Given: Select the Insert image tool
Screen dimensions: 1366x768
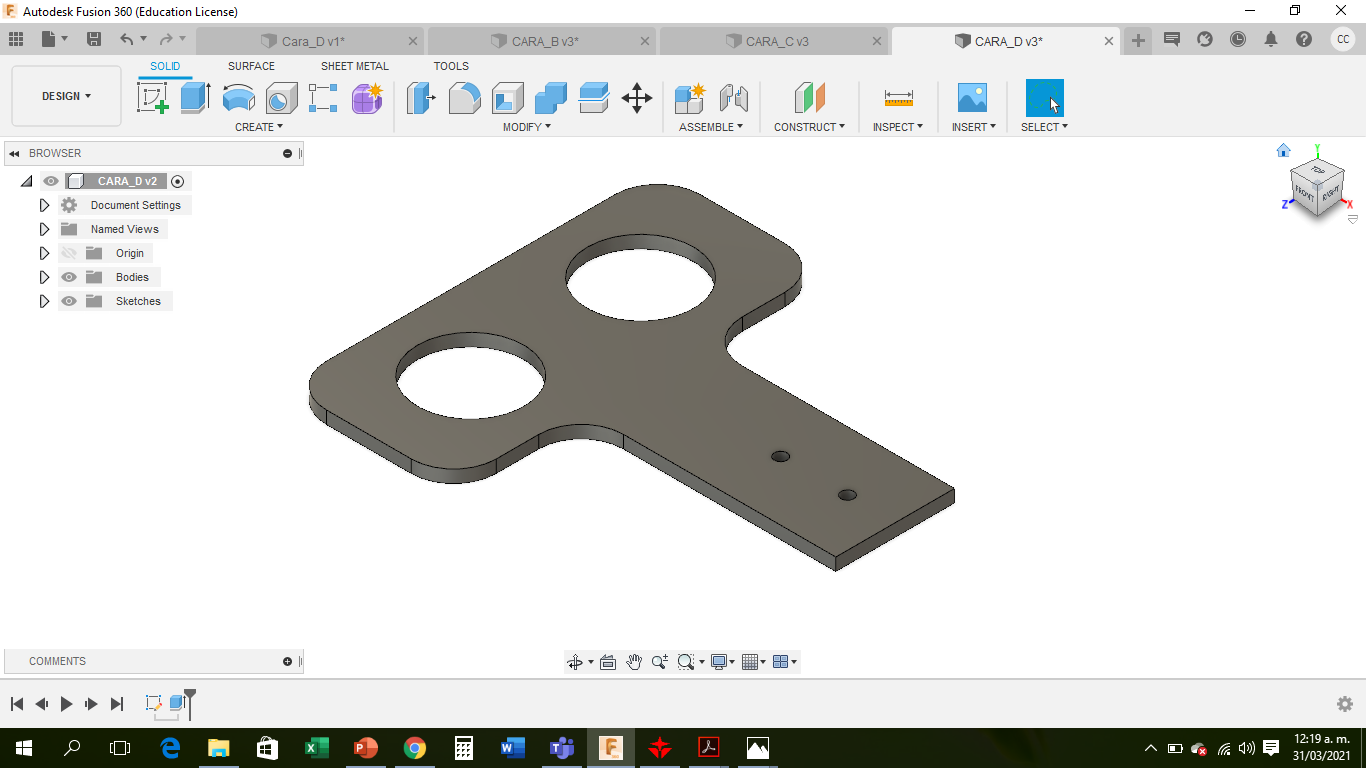Looking at the screenshot, I should (972, 98).
